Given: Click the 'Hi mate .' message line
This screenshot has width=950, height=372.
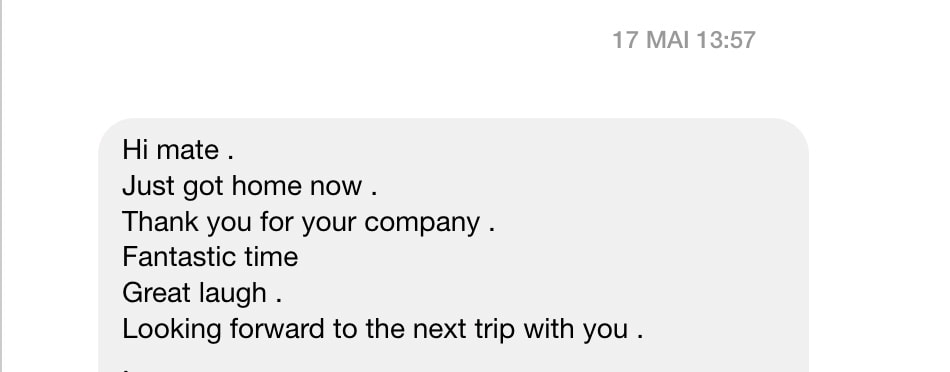Looking at the screenshot, I should pyautogui.click(x=178, y=150).
